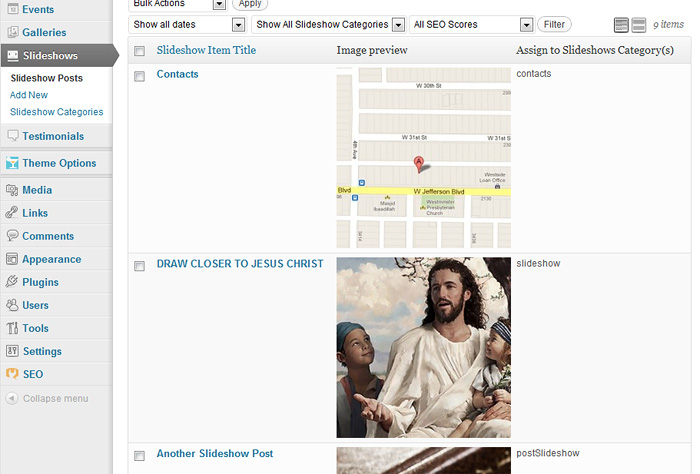Check the DRAW CLOSER TO JESUS CHRIST checkbox
The width and height of the screenshot is (700, 474).
click(140, 266)
